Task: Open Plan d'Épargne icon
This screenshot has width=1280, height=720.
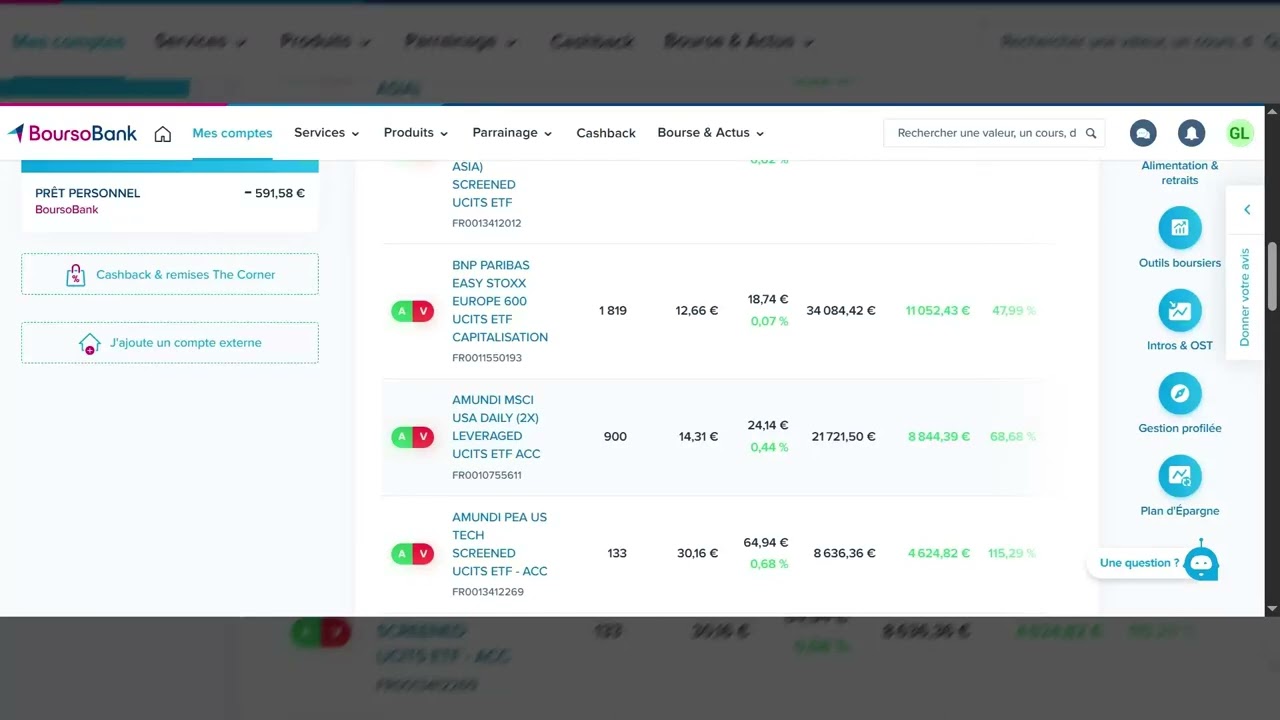Action: [x=1180, y=476]
